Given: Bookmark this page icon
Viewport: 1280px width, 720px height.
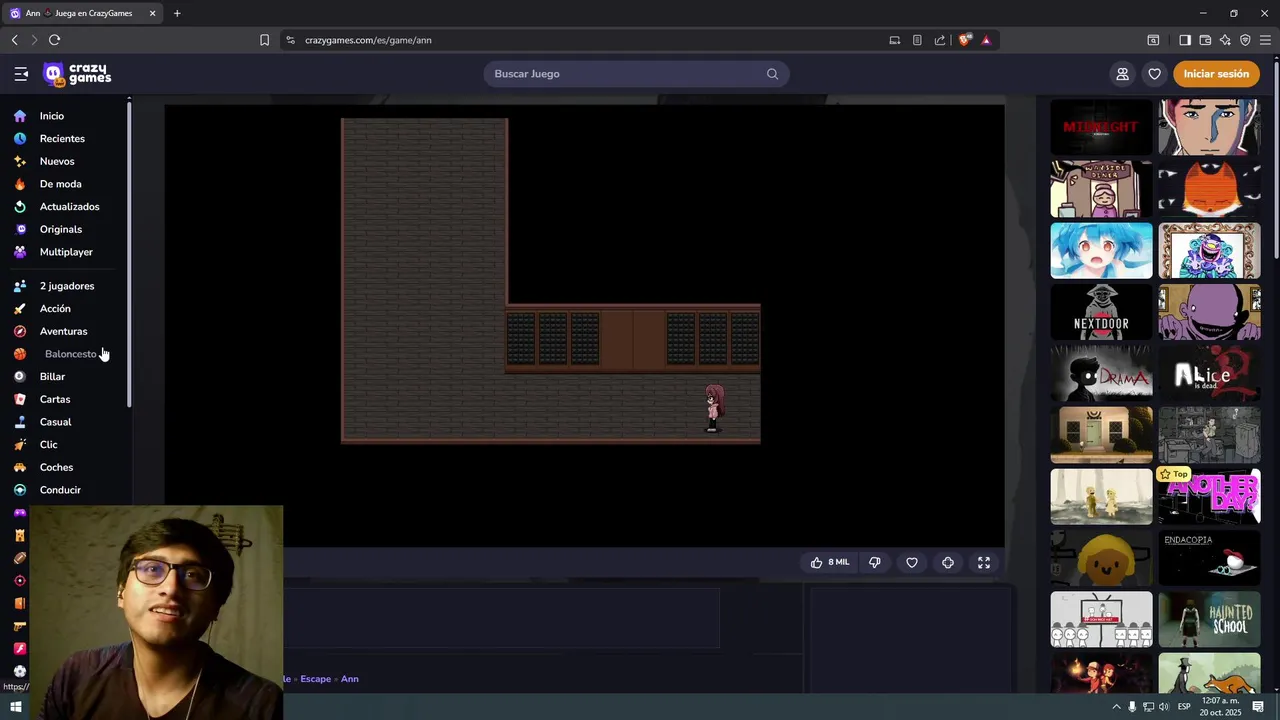Looking at the screenshot, I should [264, 40].
